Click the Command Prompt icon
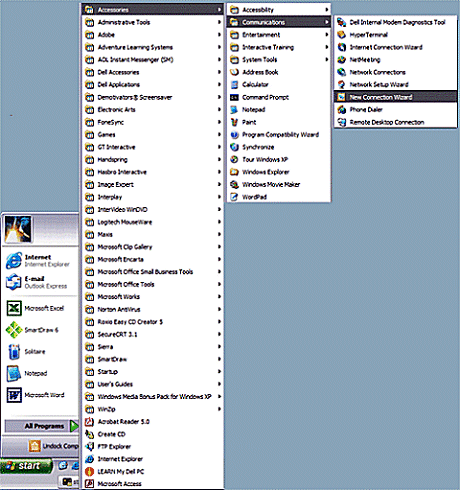460x490 pixels. pos(234,97)
